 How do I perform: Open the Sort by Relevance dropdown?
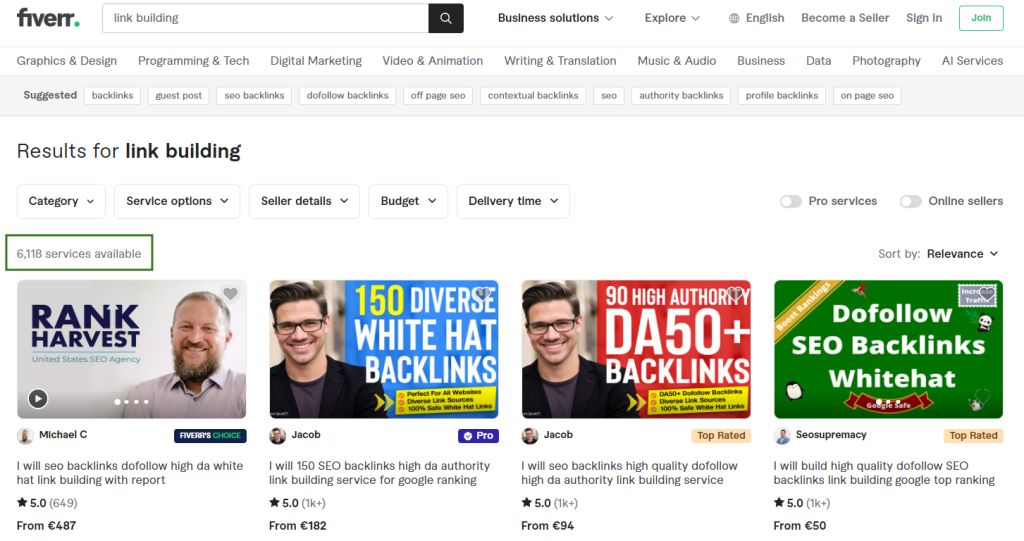click(962, 254)
